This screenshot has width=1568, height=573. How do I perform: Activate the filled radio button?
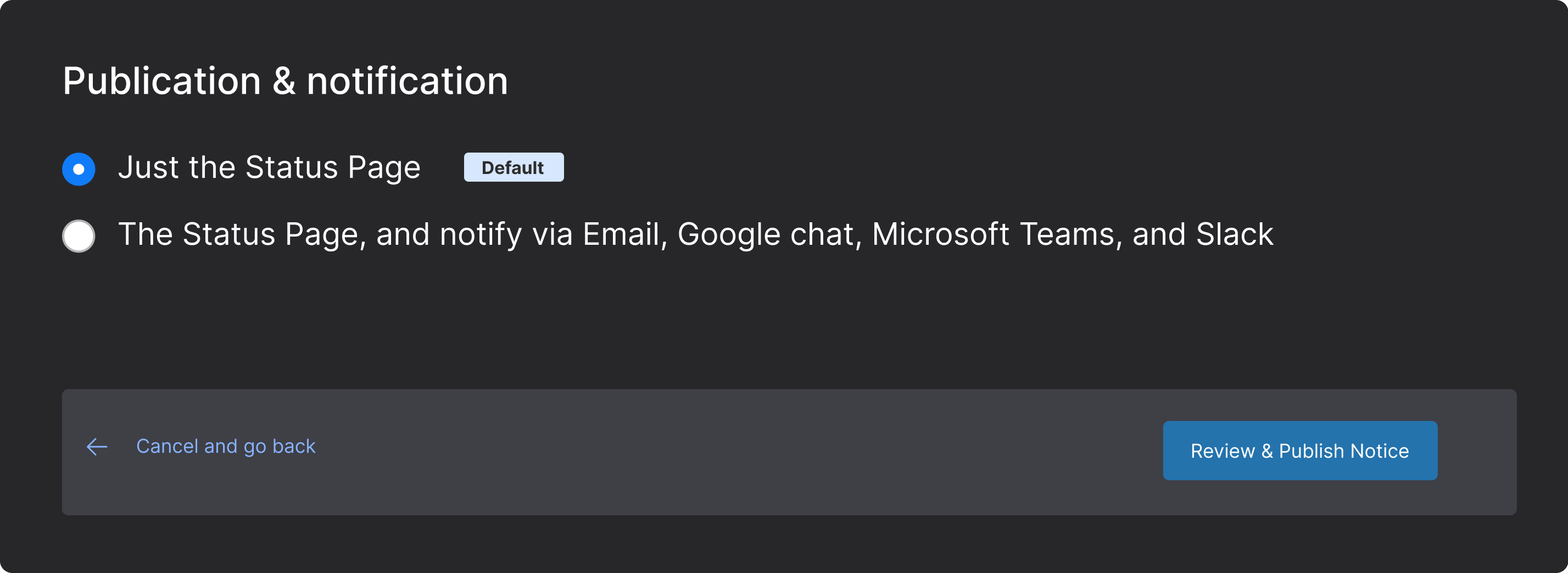click(x=79, y=168)
